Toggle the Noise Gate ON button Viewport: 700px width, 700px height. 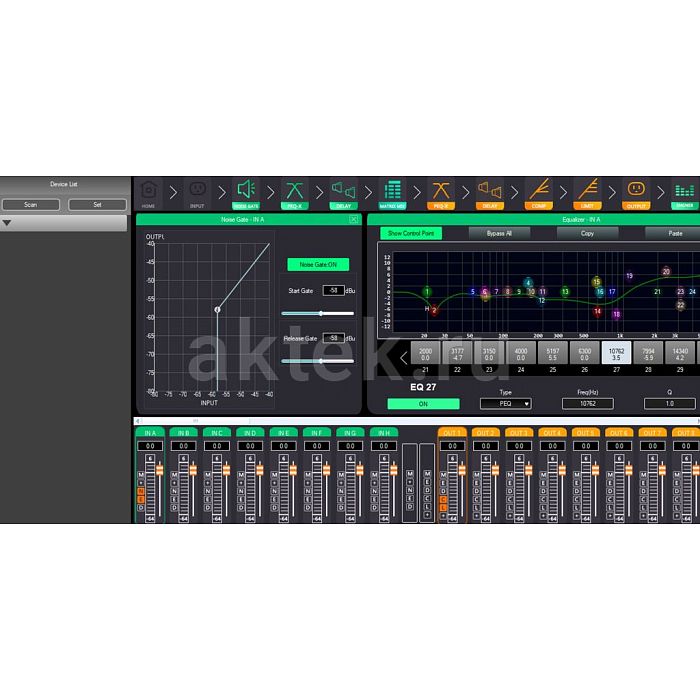[x=318, y=264]
